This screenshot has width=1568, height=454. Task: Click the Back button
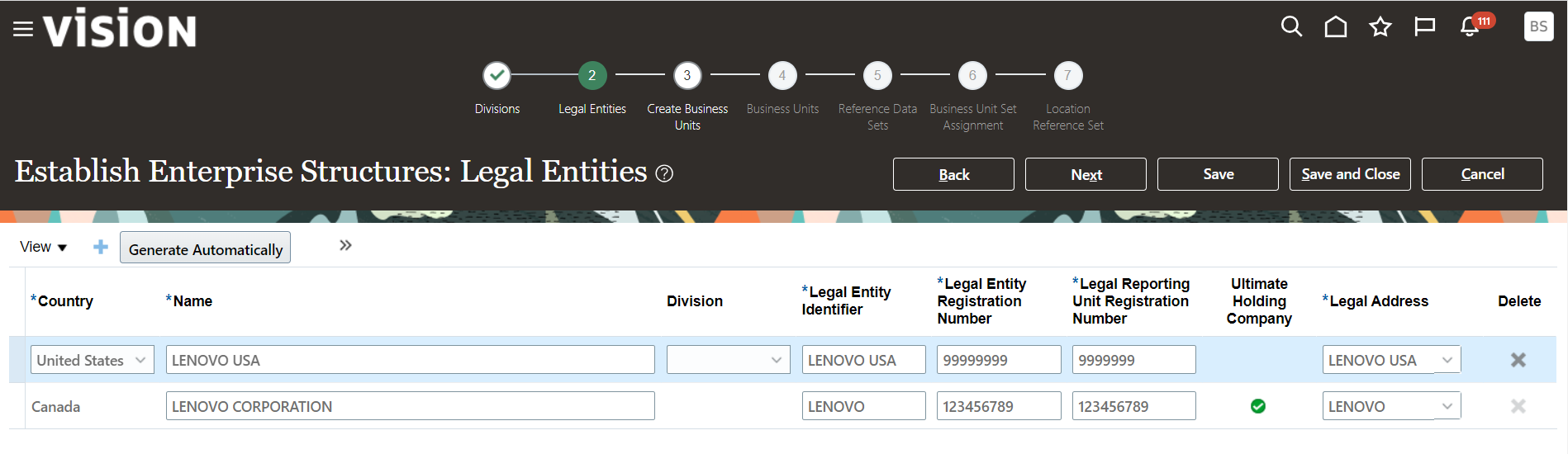[953, 174]
